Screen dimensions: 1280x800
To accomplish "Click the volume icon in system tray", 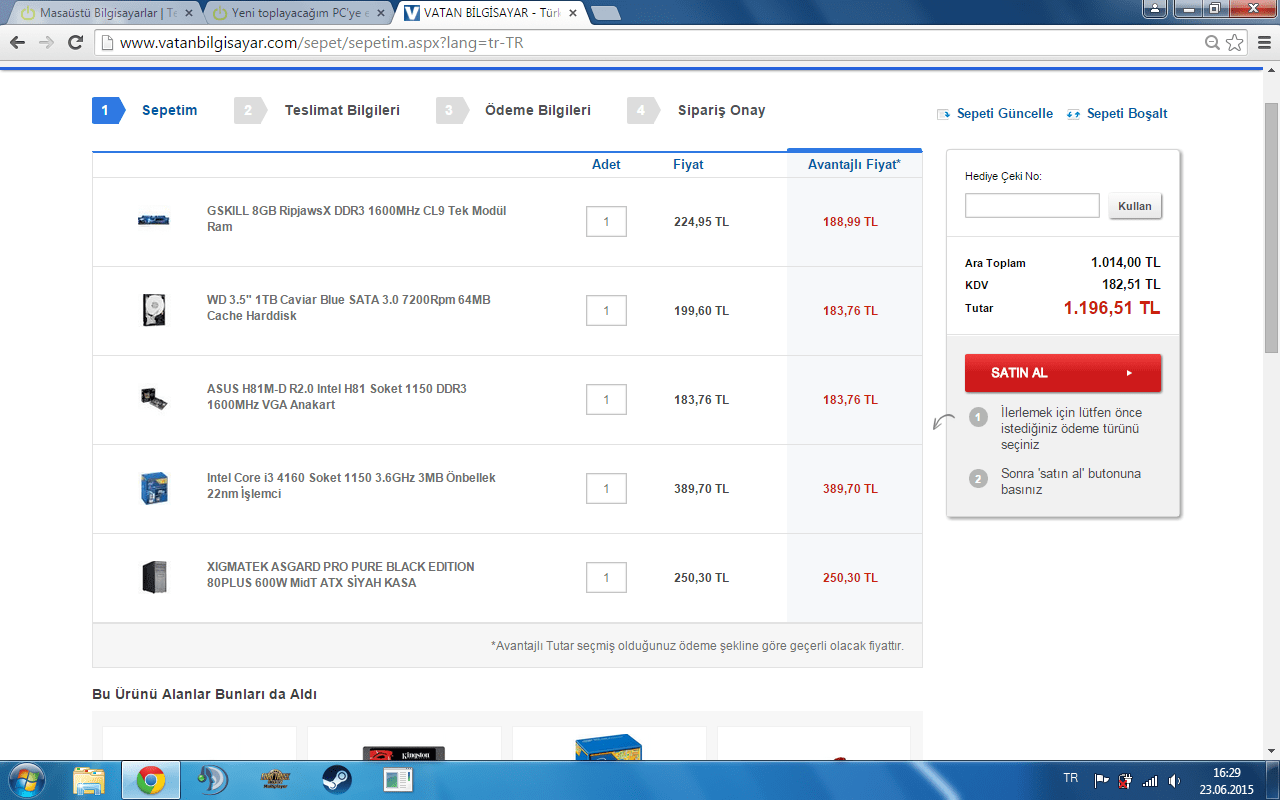I will [x=1174, y=780].
